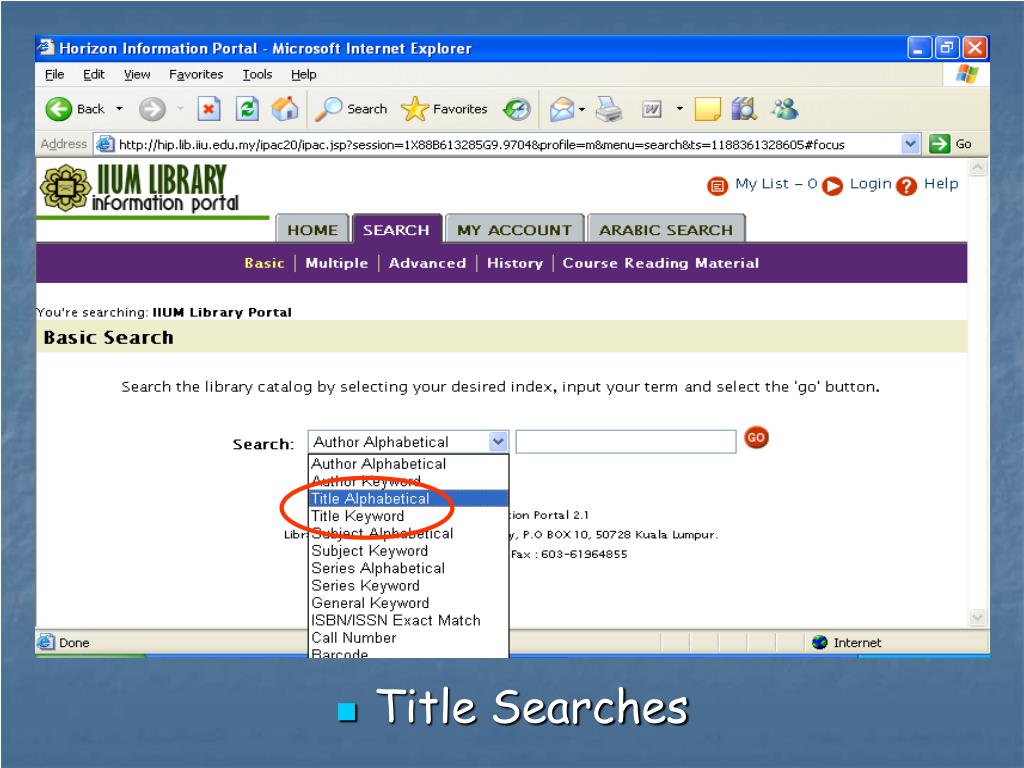
Task: Switch to the HOME tab
Action: coord(312,229)
